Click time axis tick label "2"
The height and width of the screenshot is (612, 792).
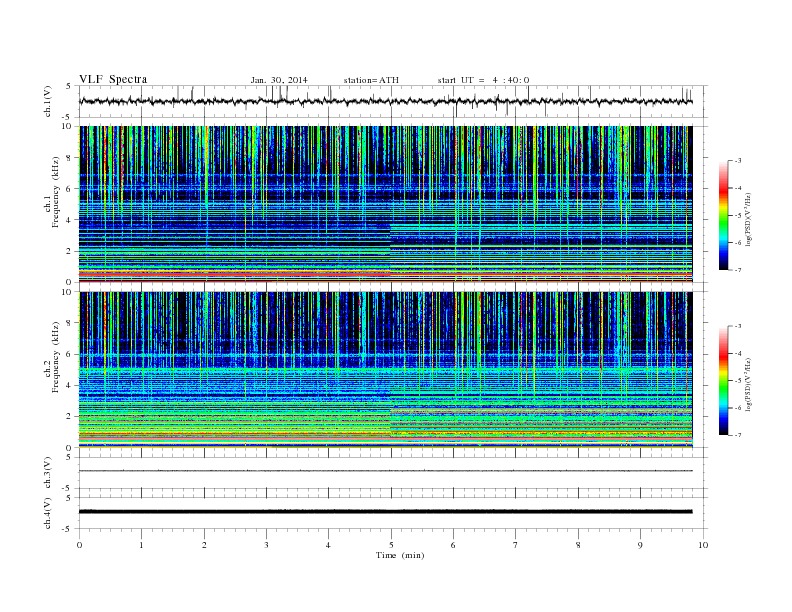[204, 545]
